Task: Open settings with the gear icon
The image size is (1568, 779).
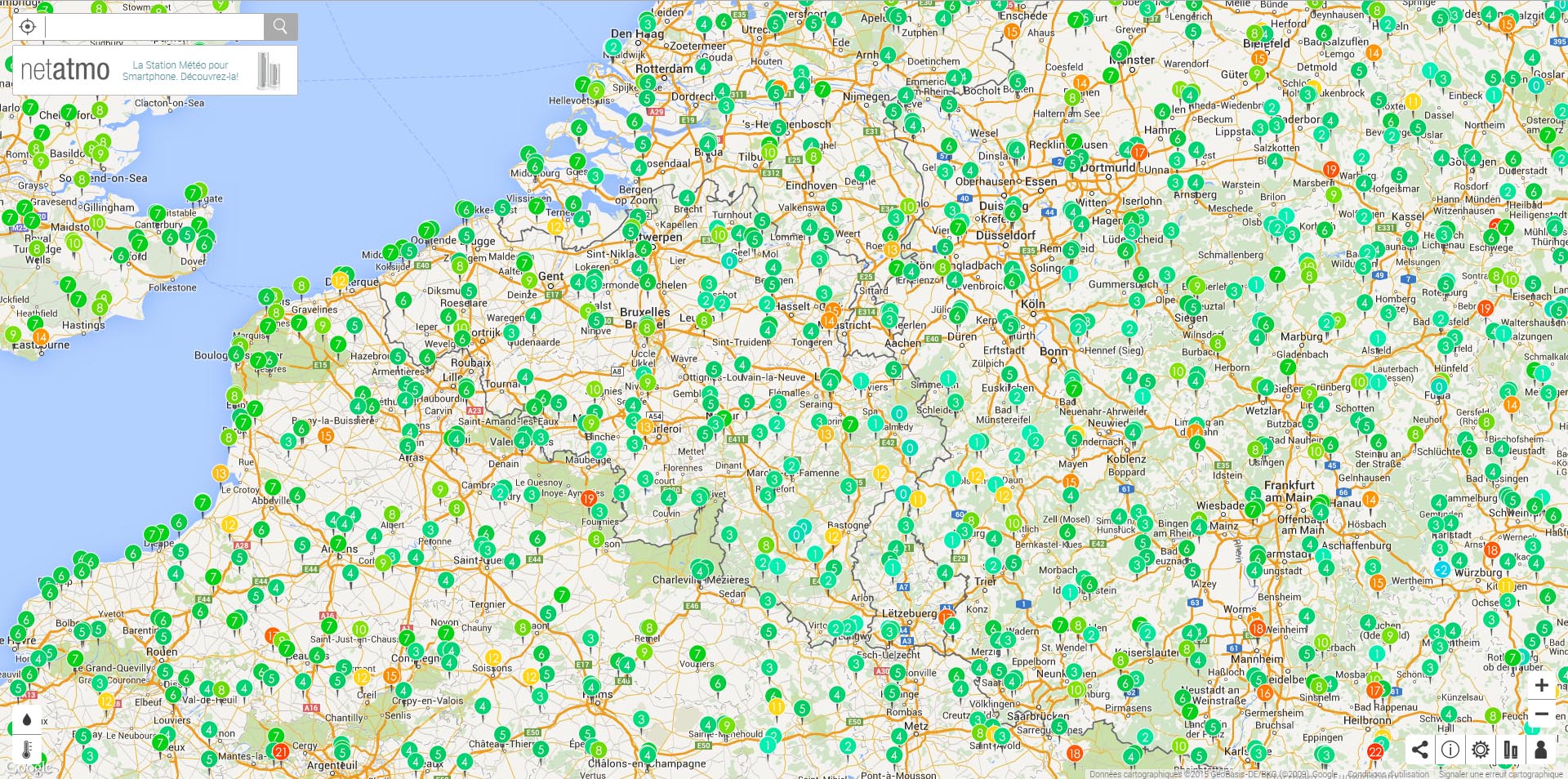Action: click(x=1481, y=750)
